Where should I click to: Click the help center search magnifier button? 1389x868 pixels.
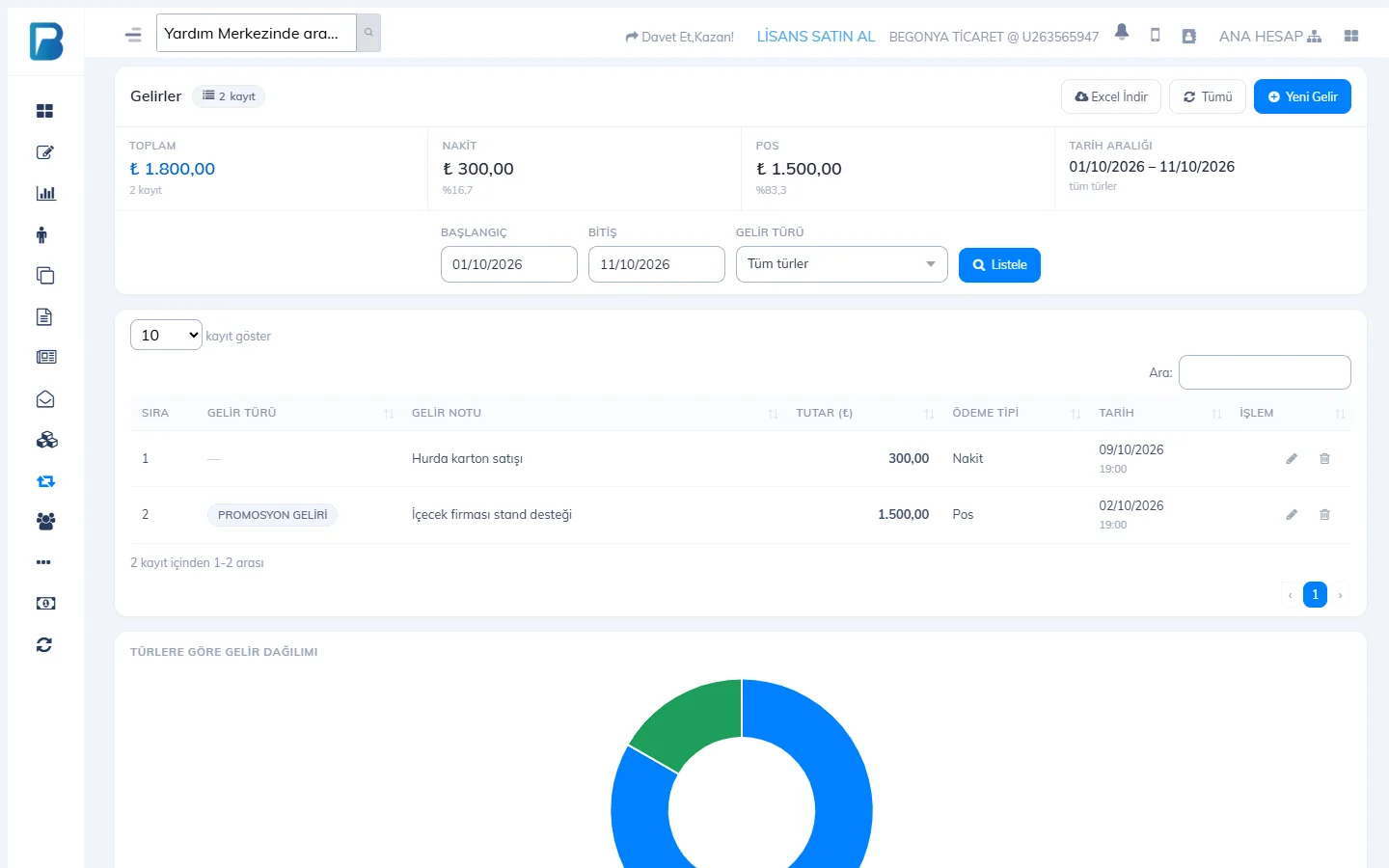pyautogui.click(x=368, y=33)
